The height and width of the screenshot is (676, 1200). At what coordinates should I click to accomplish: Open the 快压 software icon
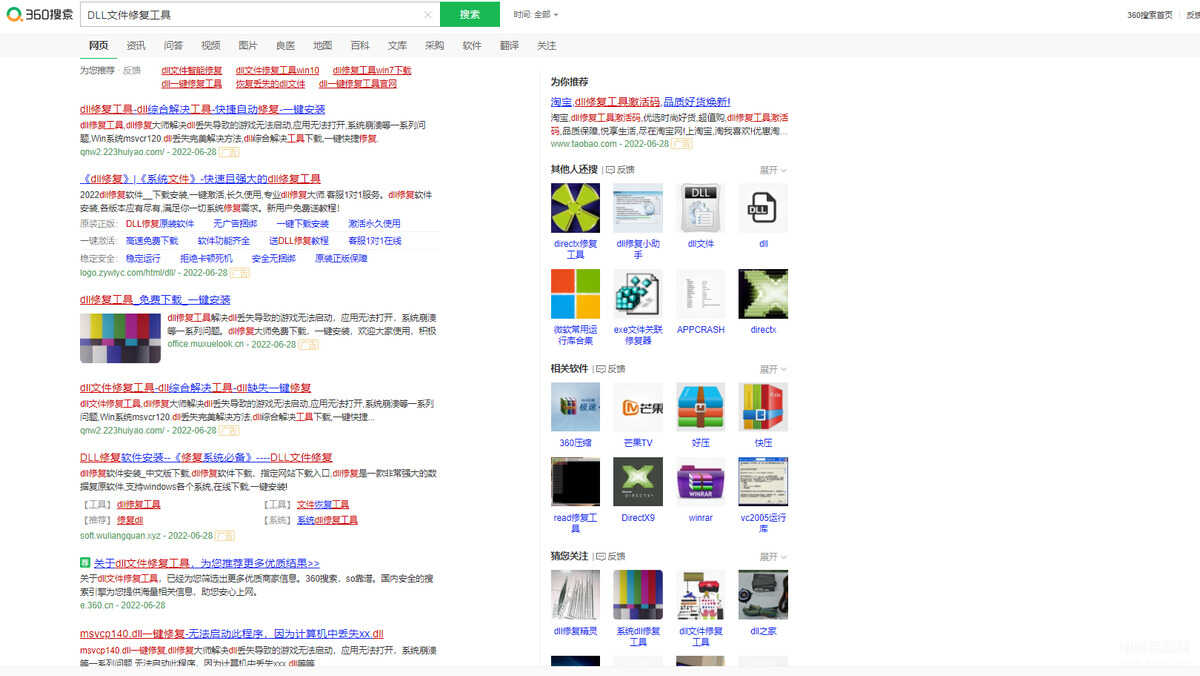(x=763, y=407)
